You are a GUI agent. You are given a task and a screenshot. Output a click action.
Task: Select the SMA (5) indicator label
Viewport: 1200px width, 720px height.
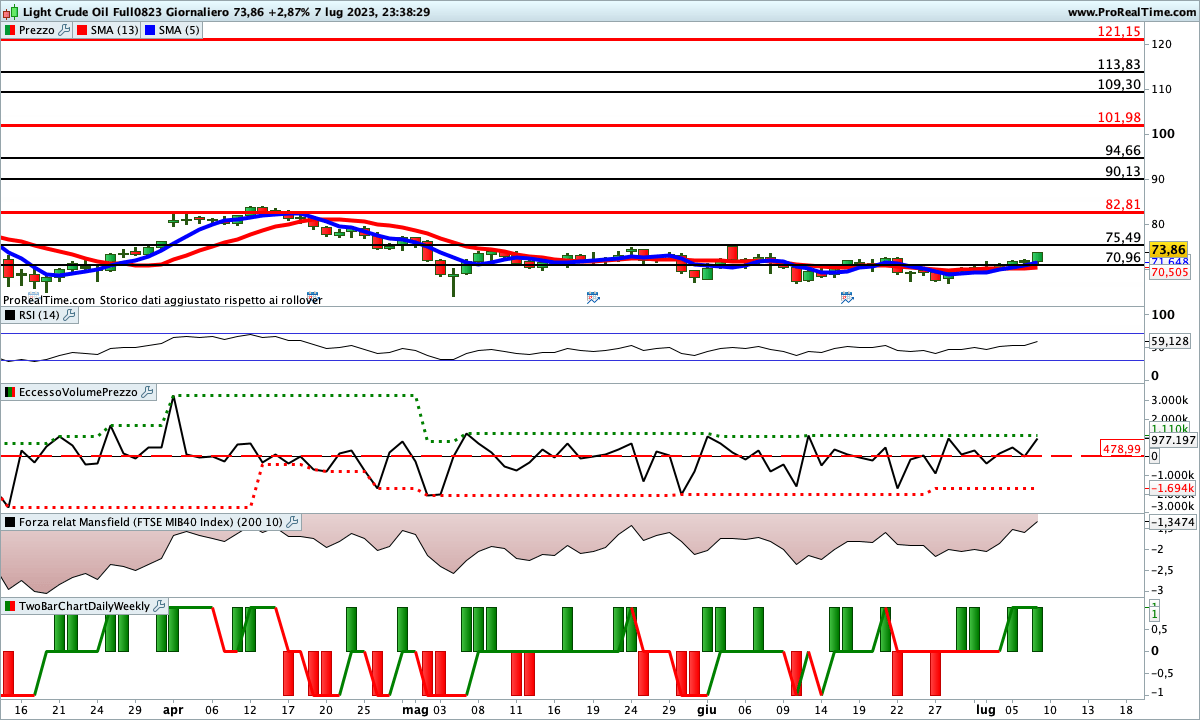tap(179, 30)
